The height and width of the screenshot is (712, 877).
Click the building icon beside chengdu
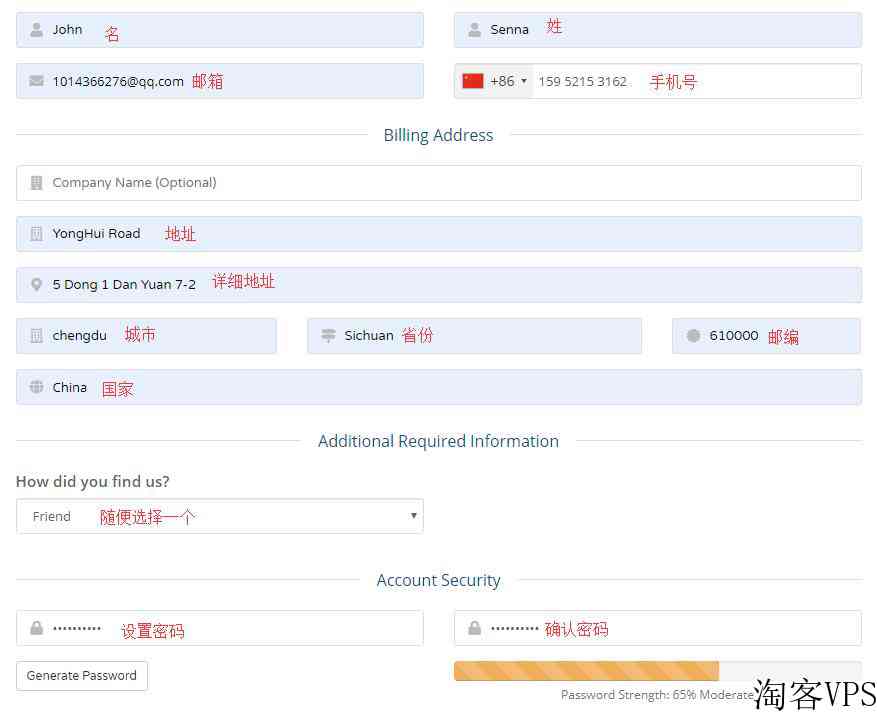[x=36, y=336]
